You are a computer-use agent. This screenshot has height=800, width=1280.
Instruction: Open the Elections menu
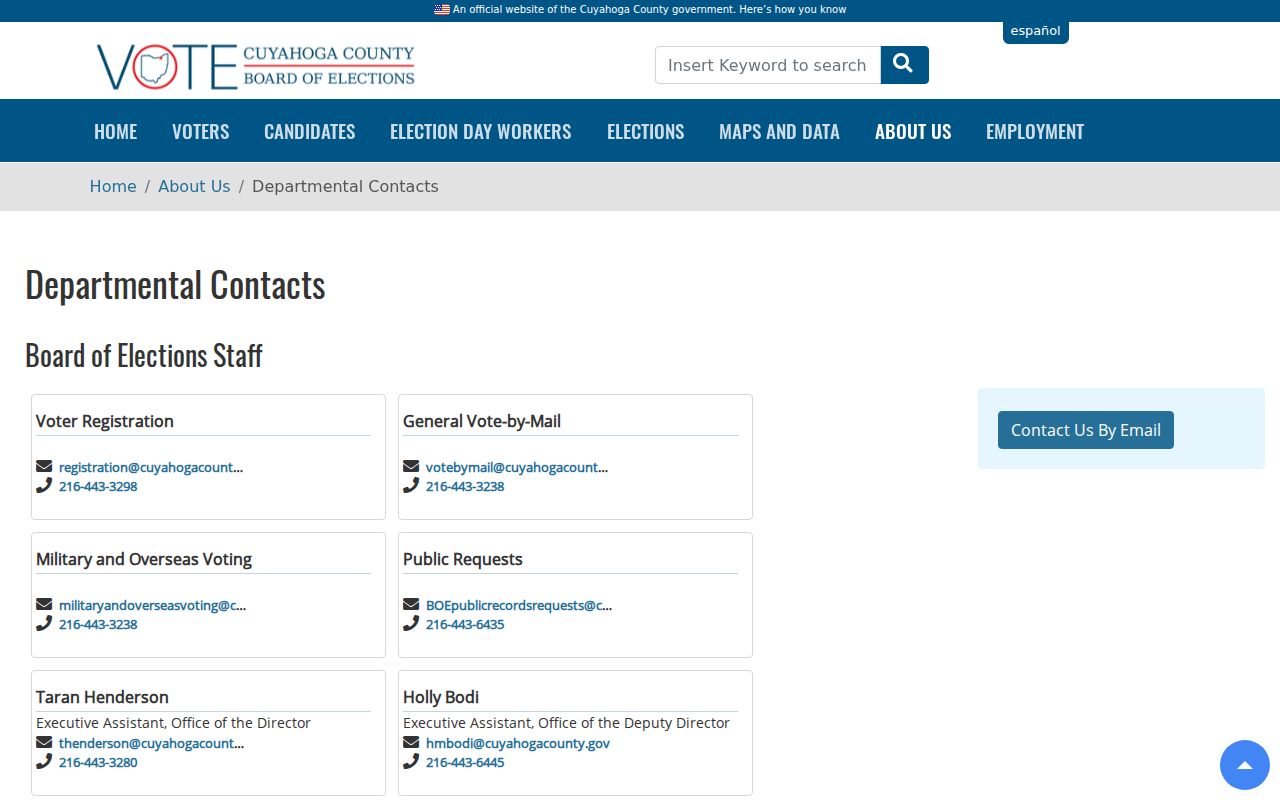[646, 131]
